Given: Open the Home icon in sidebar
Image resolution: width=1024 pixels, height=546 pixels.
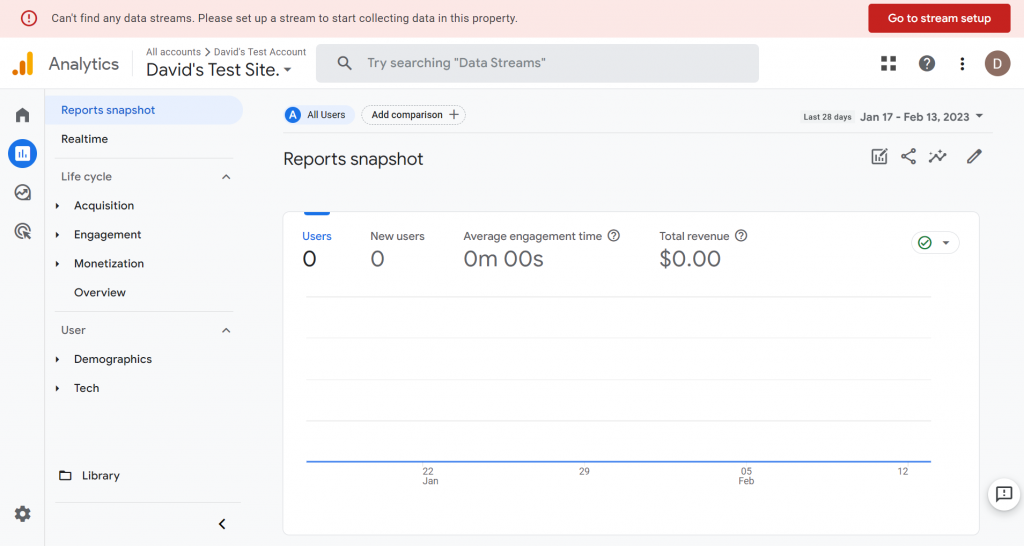Looking at the screenshot, I should [22, 115].
